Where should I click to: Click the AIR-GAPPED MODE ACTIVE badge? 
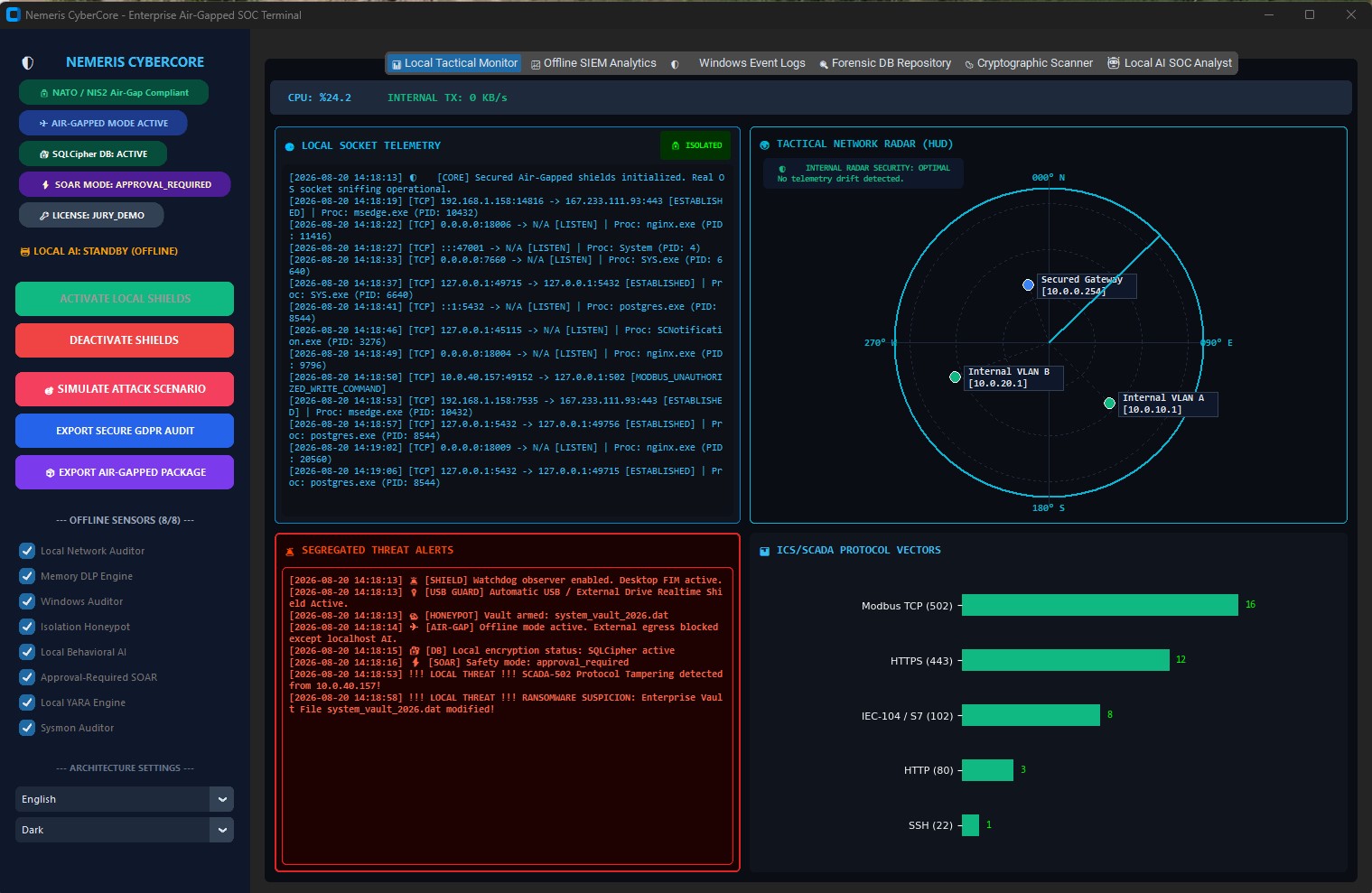pyautogui.click(x=103, y=123)
